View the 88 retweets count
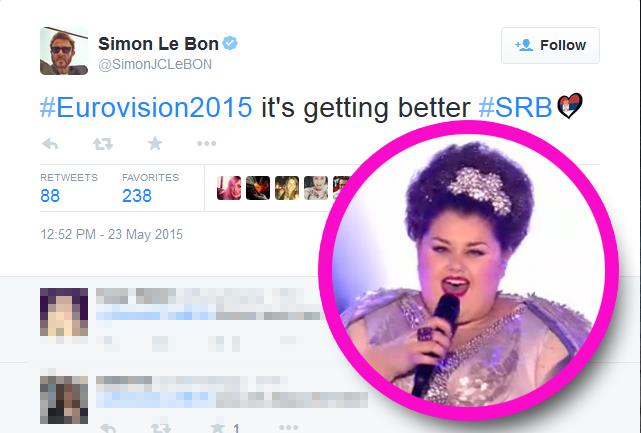 coord(50,196)
